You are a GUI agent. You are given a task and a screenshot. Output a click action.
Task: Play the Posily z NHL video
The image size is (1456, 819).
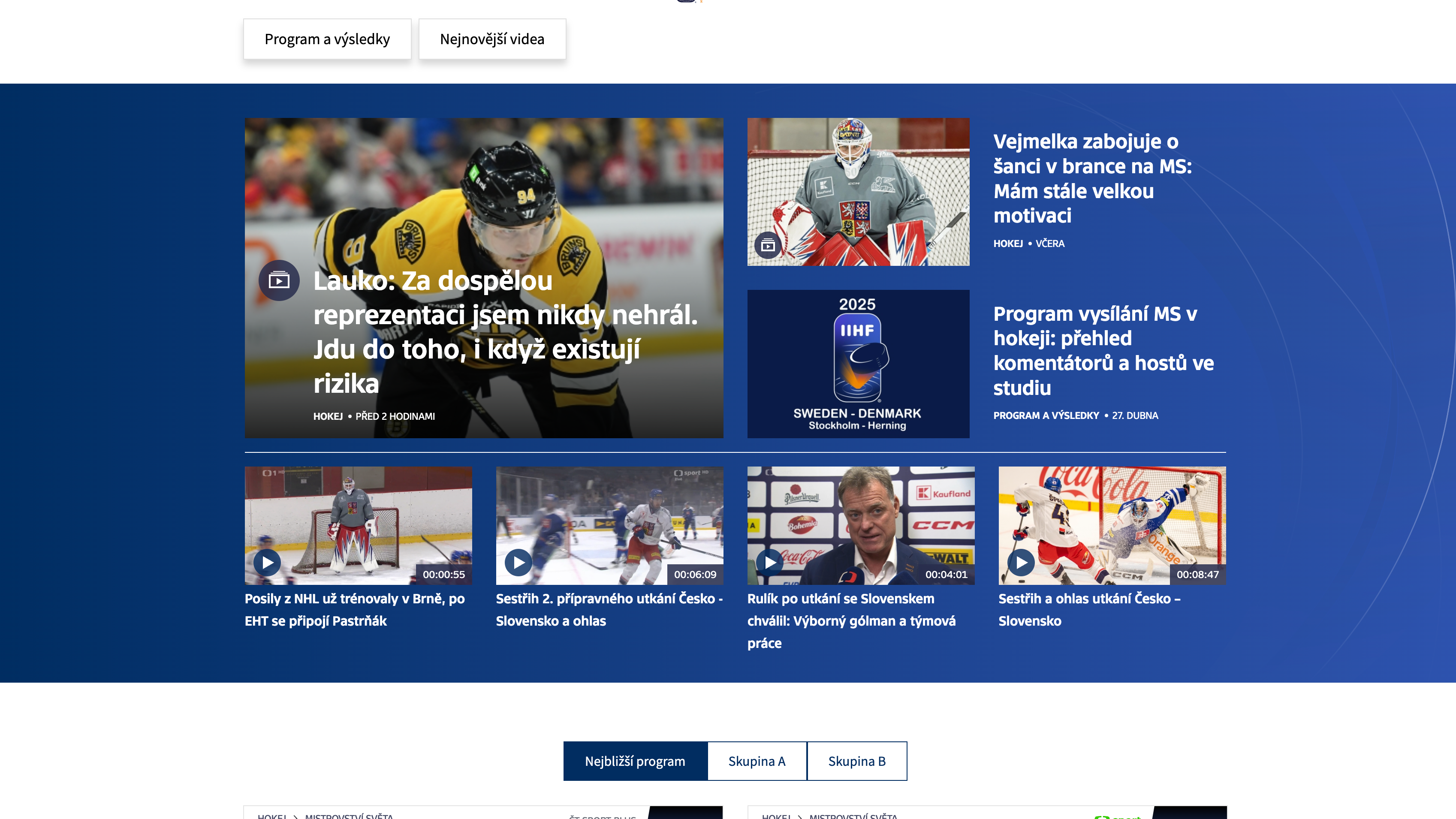[x=267, y=563]
